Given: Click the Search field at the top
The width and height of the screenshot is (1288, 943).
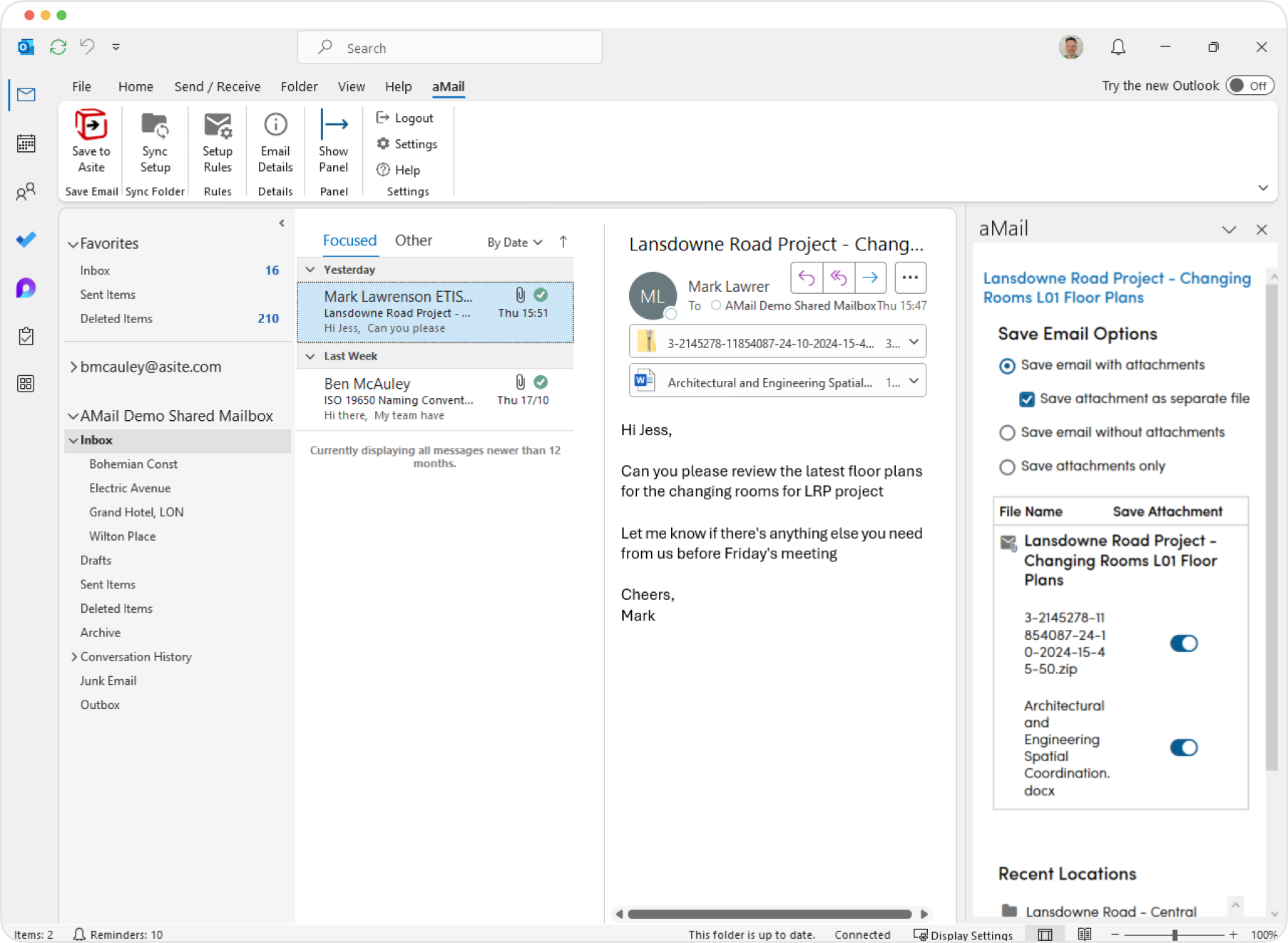Looking at the screenshot, I should 449,47.
